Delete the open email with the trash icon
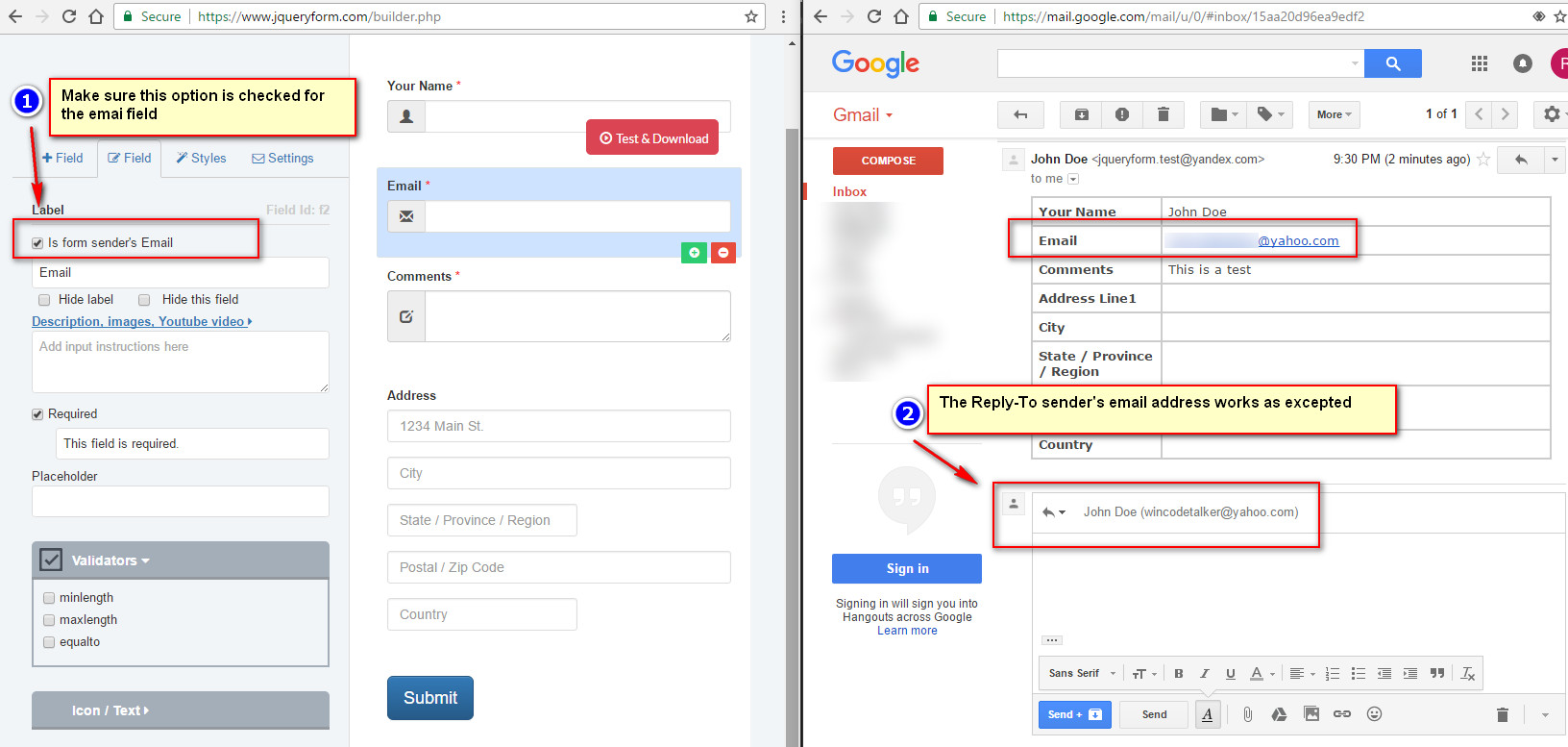The height and width of the screenshot is (747, 1568). 1163,114
